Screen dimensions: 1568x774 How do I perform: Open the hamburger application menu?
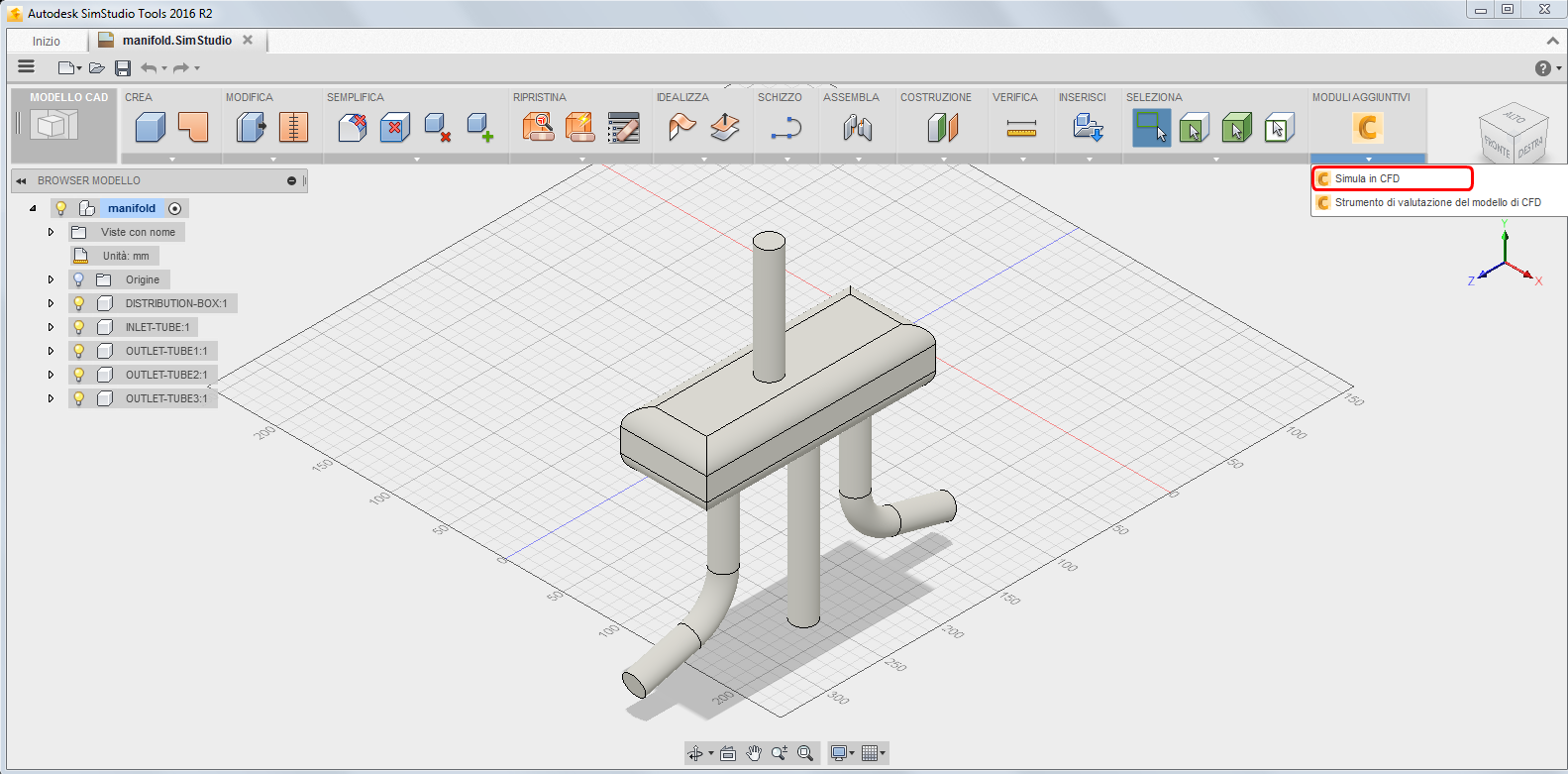point(27,66)
